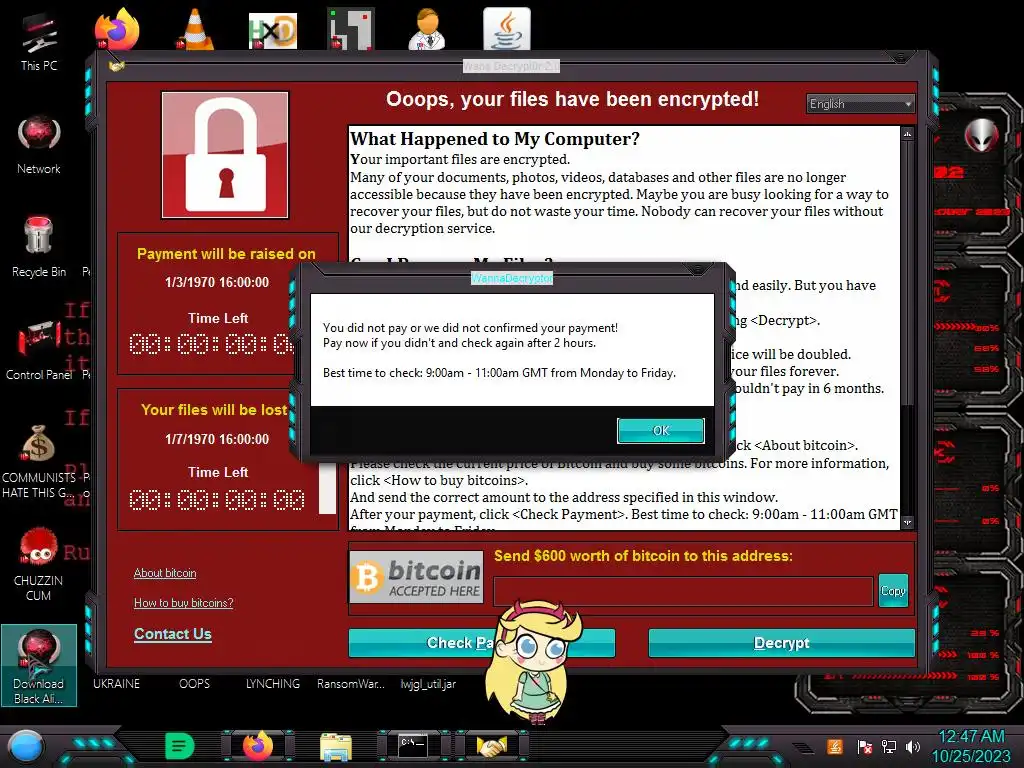The image size is (1024, 768).
Task: Switch to Firefox on the taskbar
Action: (258, 746)
